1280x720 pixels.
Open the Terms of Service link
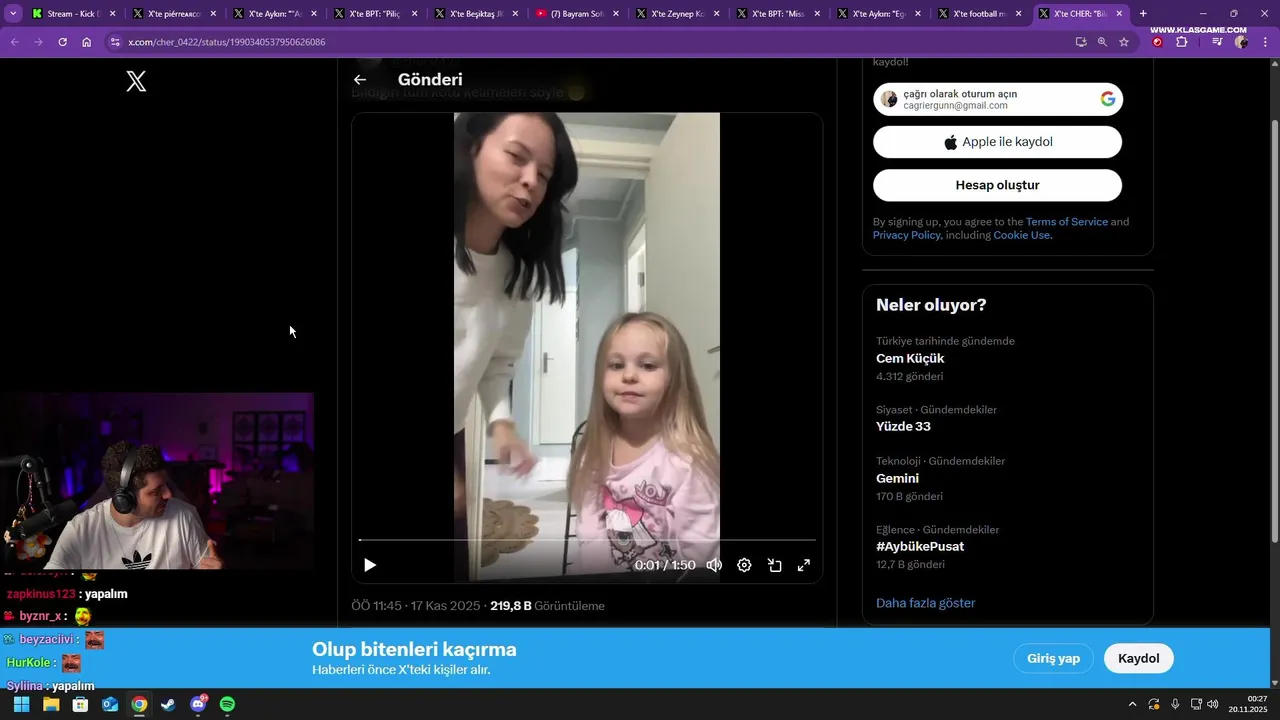pyautogui.click(x=1067, y=222)
